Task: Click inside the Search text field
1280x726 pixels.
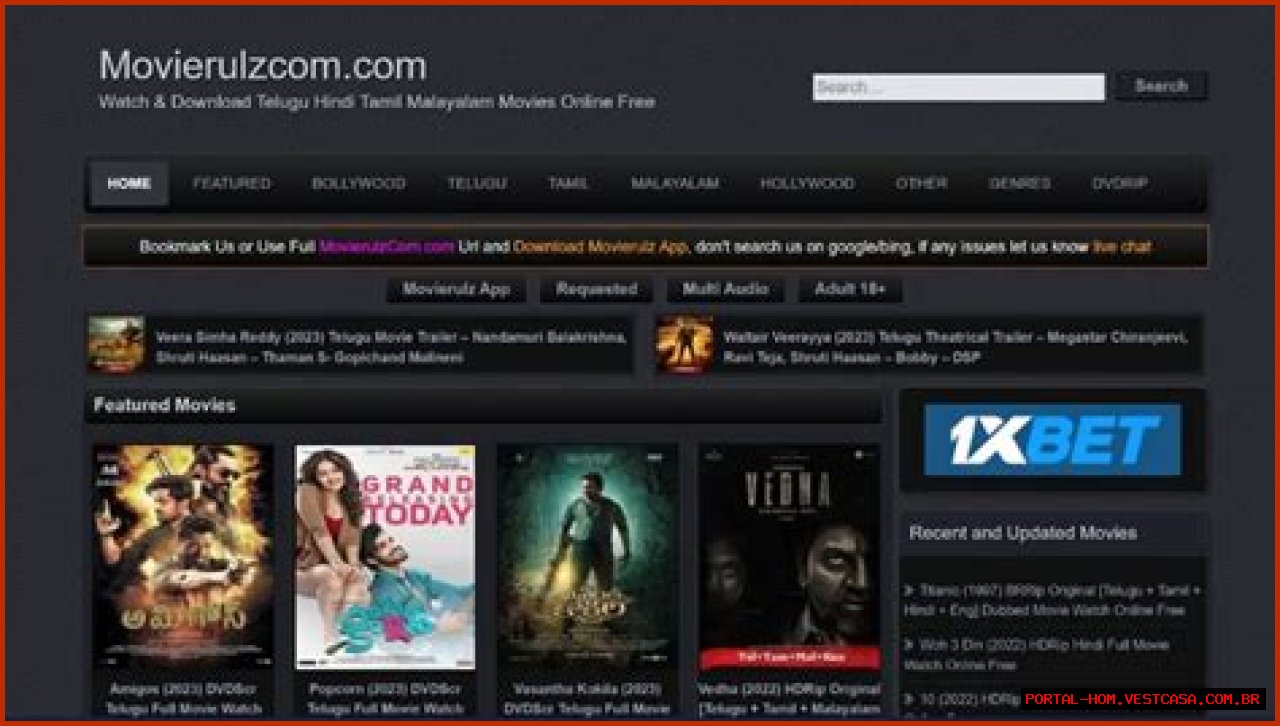Action: tap(958, 87)
